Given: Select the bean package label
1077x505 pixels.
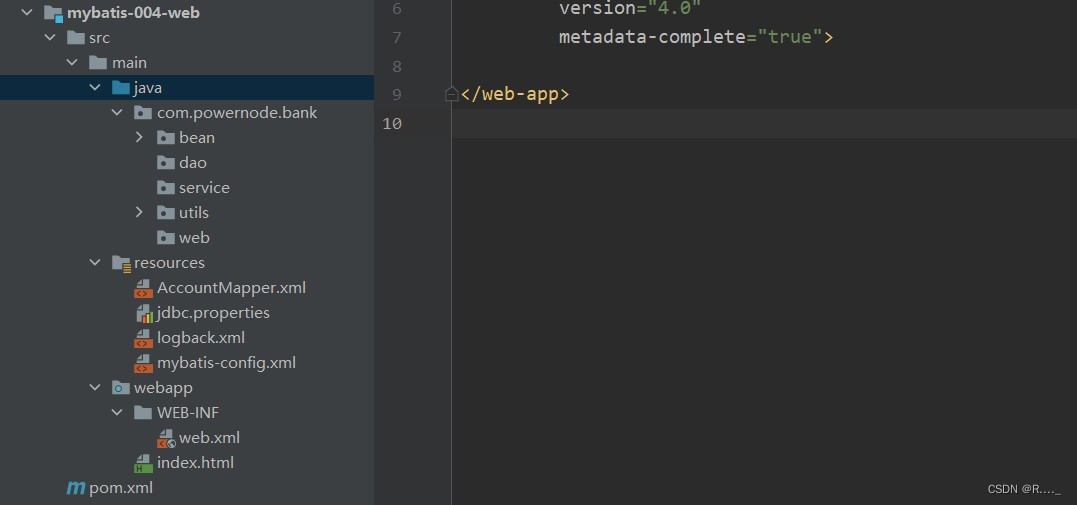Looking at the screenshot, I should click(x=197, y=137).
